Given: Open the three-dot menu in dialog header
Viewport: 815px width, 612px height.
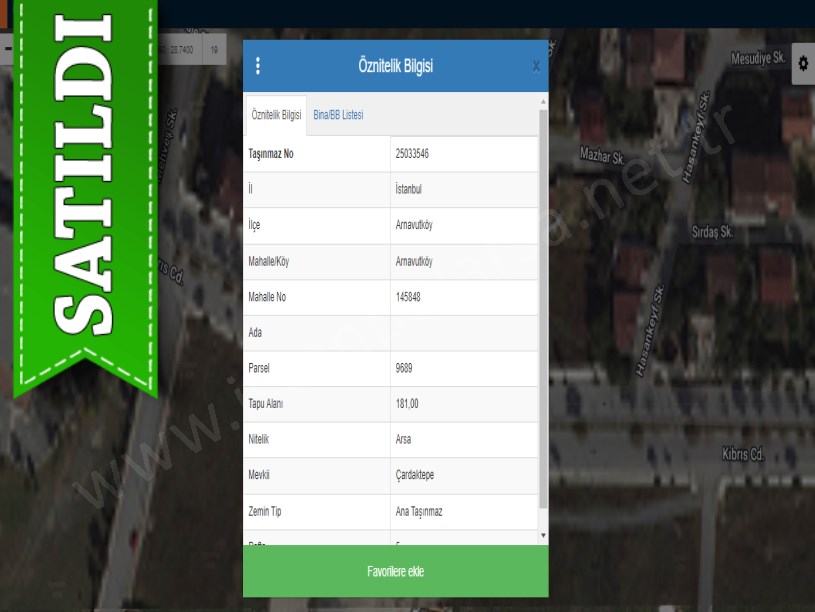Looking at the screenshot, I should pos(258,66).
